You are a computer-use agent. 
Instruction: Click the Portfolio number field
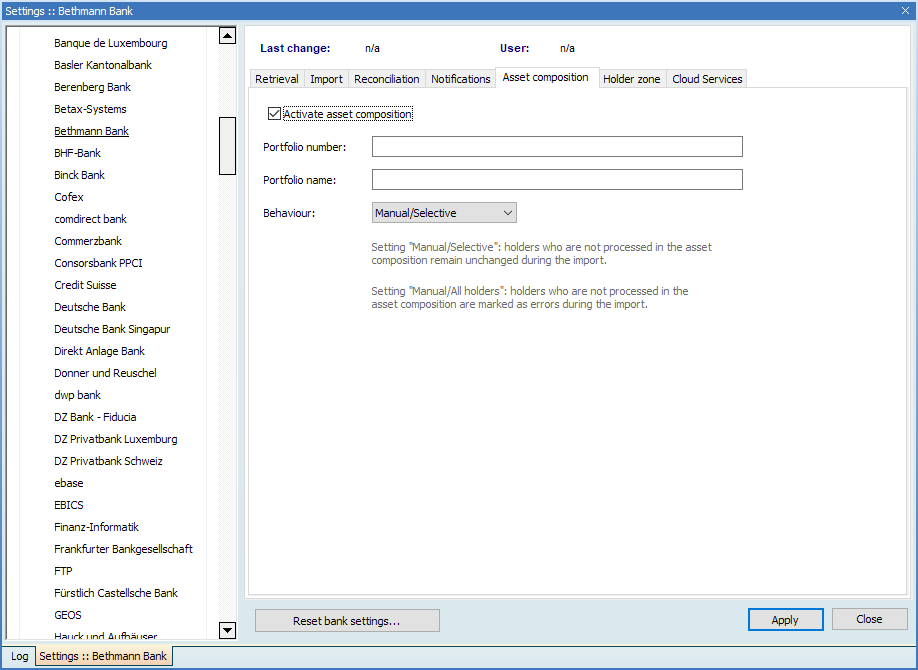[557, 147]
